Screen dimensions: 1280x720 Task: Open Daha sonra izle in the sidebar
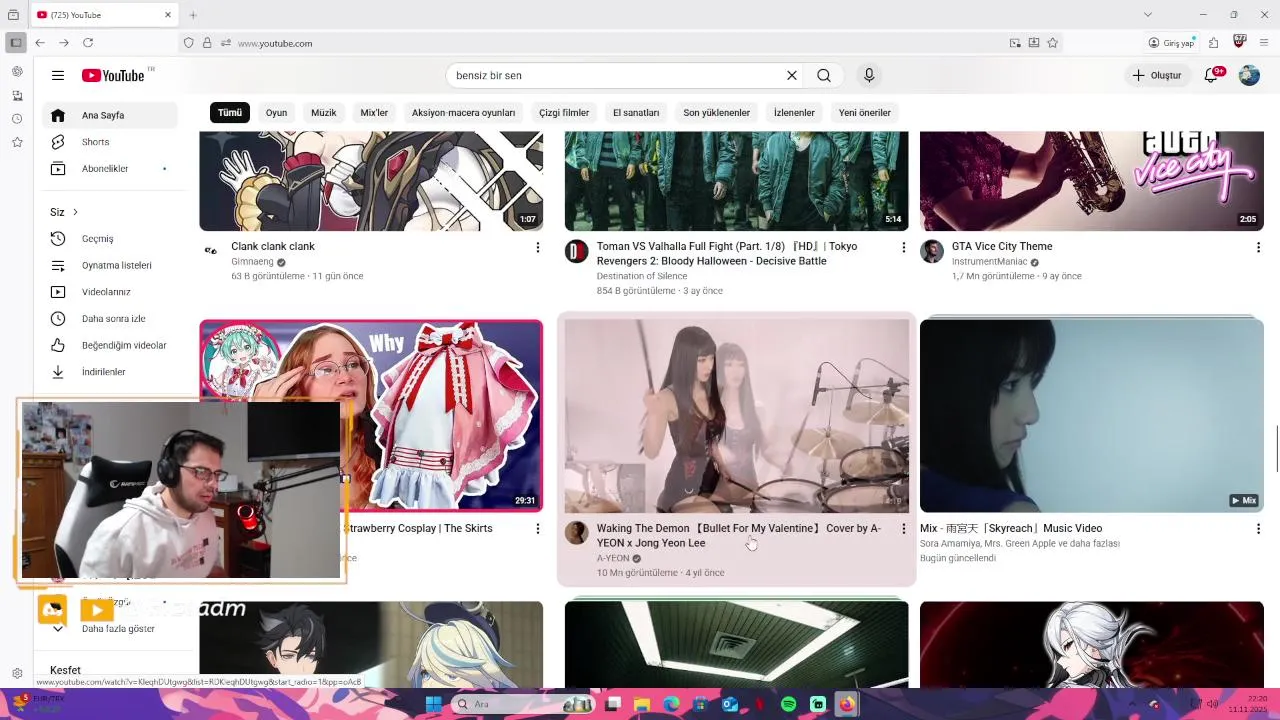click(x=110, y=319)
